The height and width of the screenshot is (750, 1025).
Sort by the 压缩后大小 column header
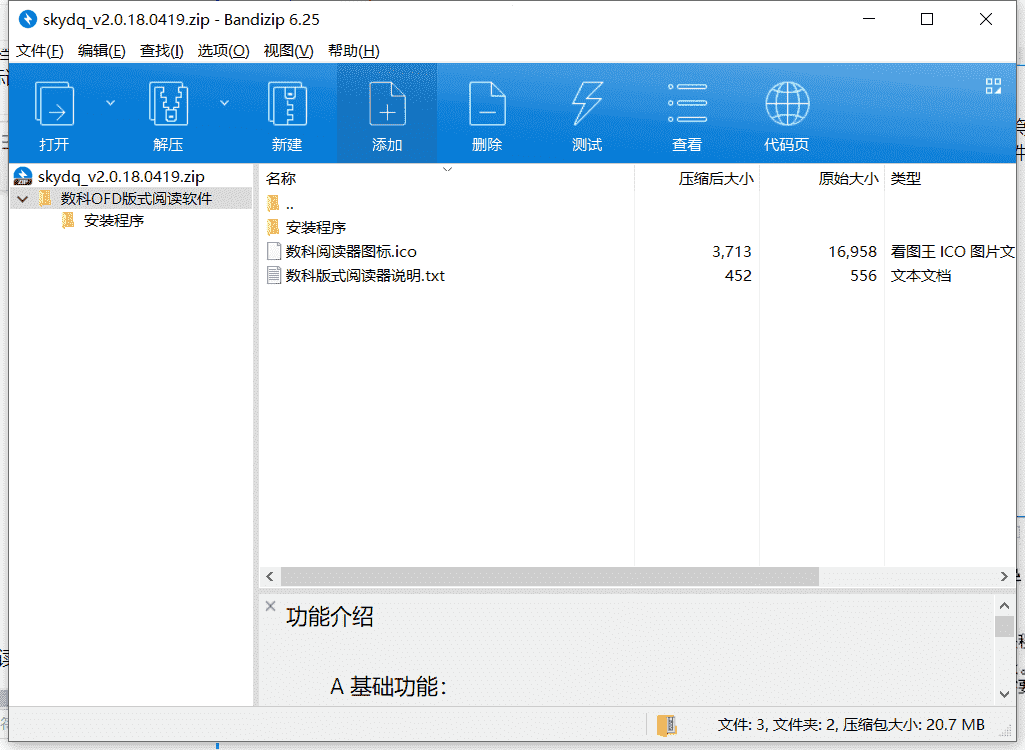point(716,179)
